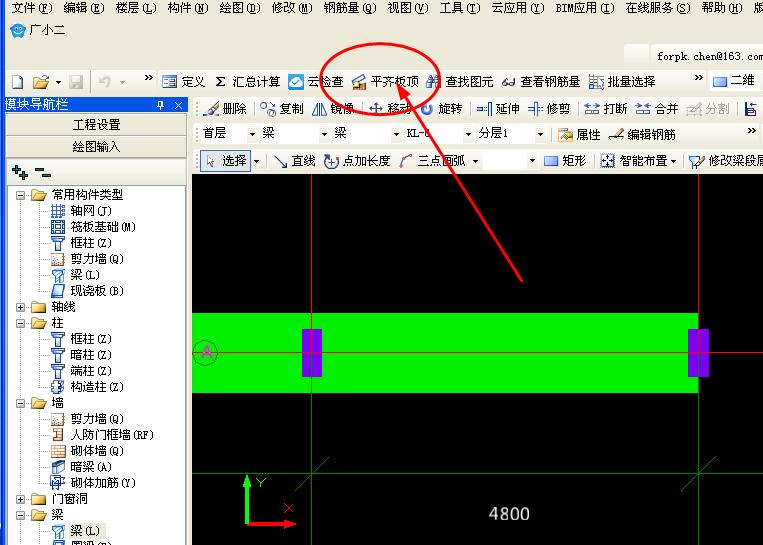Click 修改梁段 modify beam segment
The width and height of the screenshot is (763, 545).
726,161
